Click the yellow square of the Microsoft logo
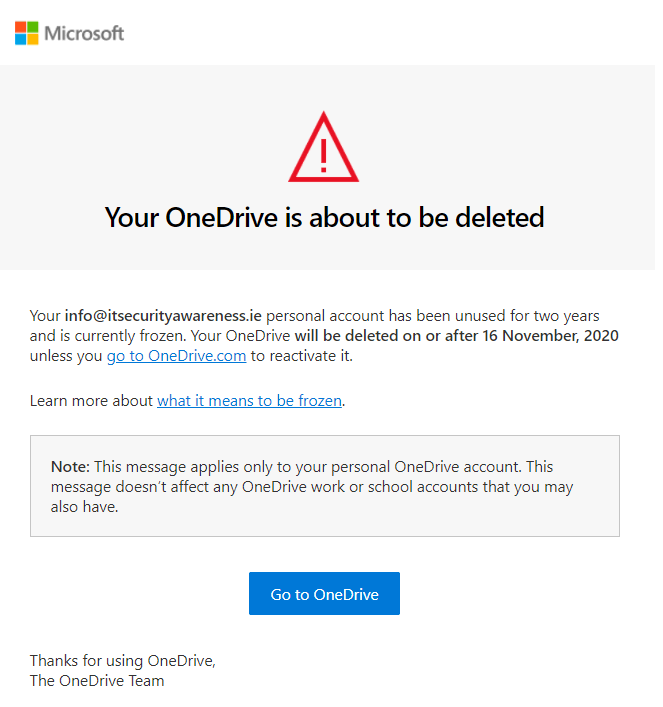The image size is (663, 707). point(33,39)
